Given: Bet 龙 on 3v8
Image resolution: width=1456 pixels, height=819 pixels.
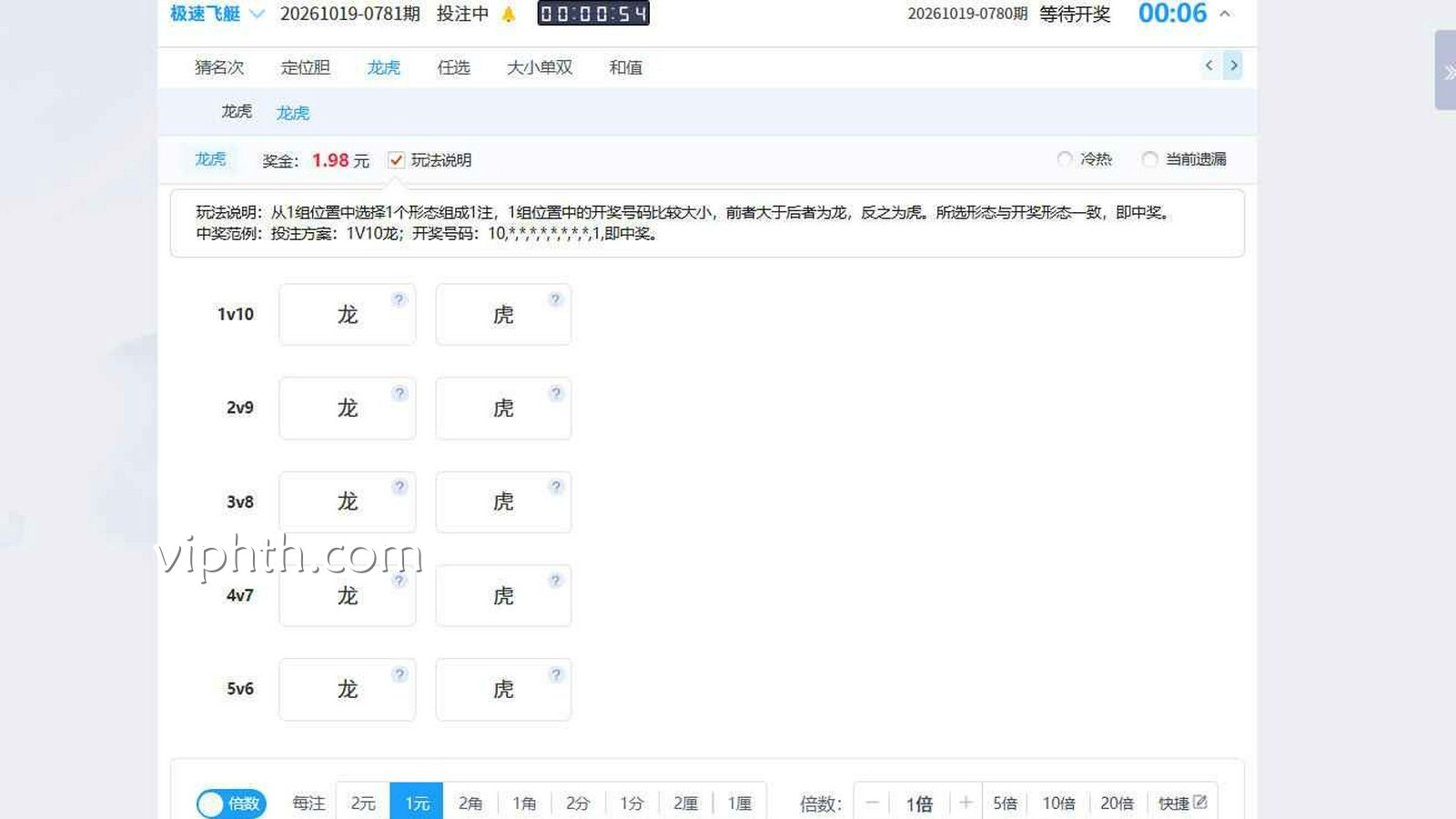Looking at the screenshot, I should coord(348,501).
